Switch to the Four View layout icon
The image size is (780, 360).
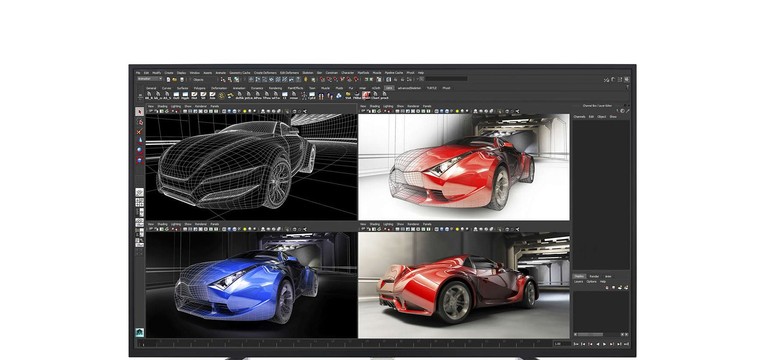tap(140, 202)
